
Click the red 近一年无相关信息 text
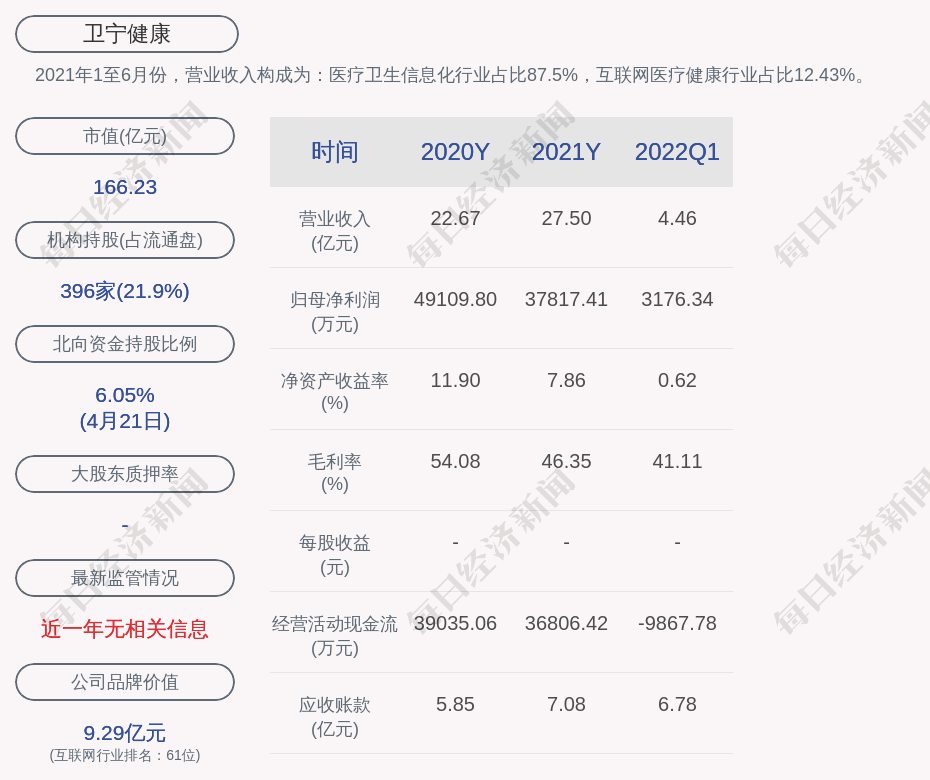click(125, 629)
